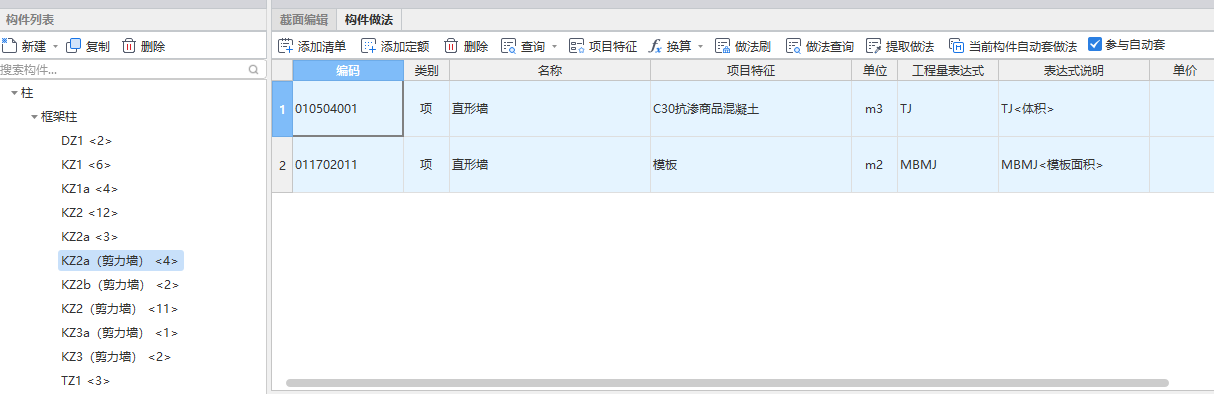Image resolution: width=1214 pixels, height=394 pixels.
Task: Click the m3 unit cell
Action: 874,108
